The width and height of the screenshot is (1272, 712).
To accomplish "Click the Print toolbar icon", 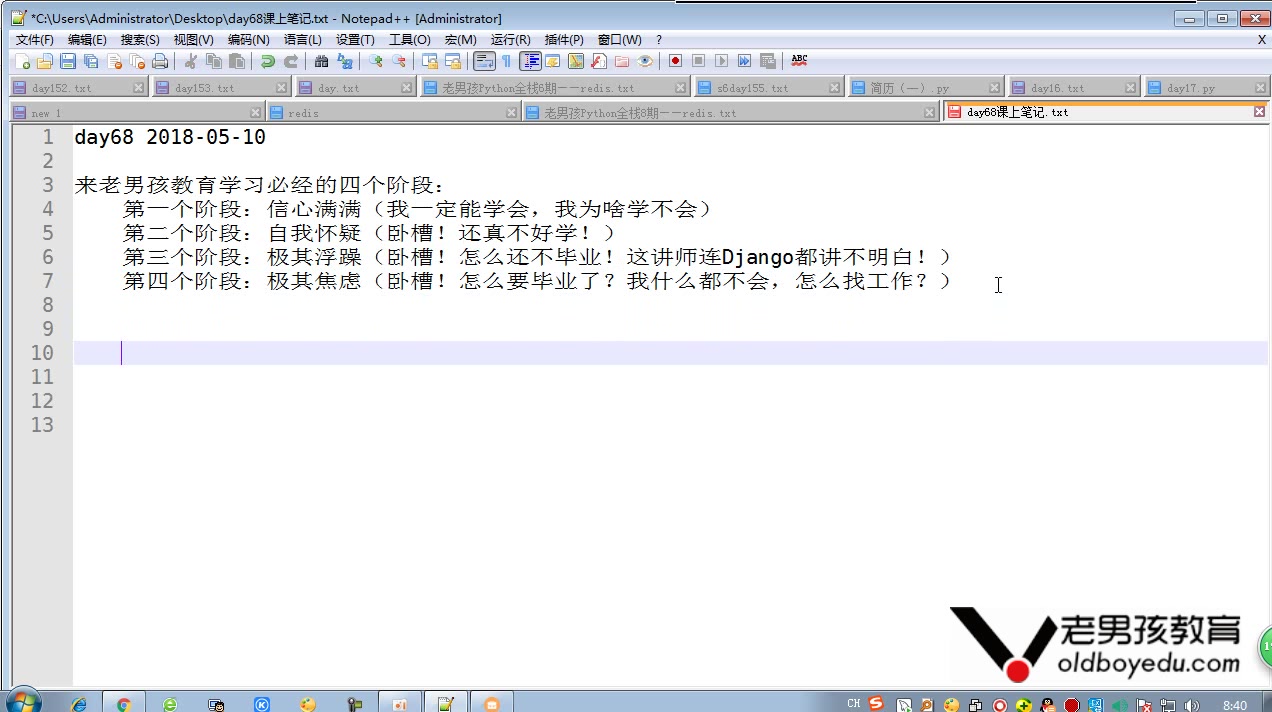I will pyautogui.click(x=158, y=61).
